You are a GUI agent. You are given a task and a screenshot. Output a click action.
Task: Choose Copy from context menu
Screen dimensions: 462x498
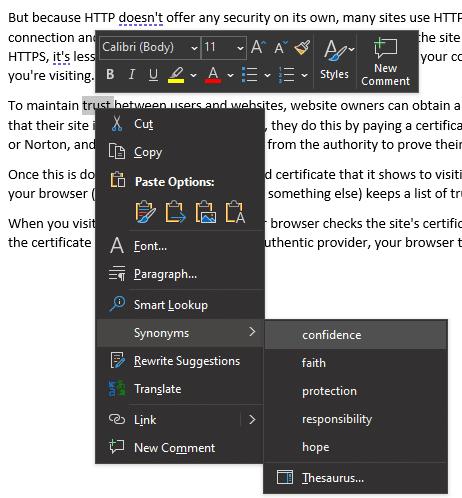click(x=180, y=152)
